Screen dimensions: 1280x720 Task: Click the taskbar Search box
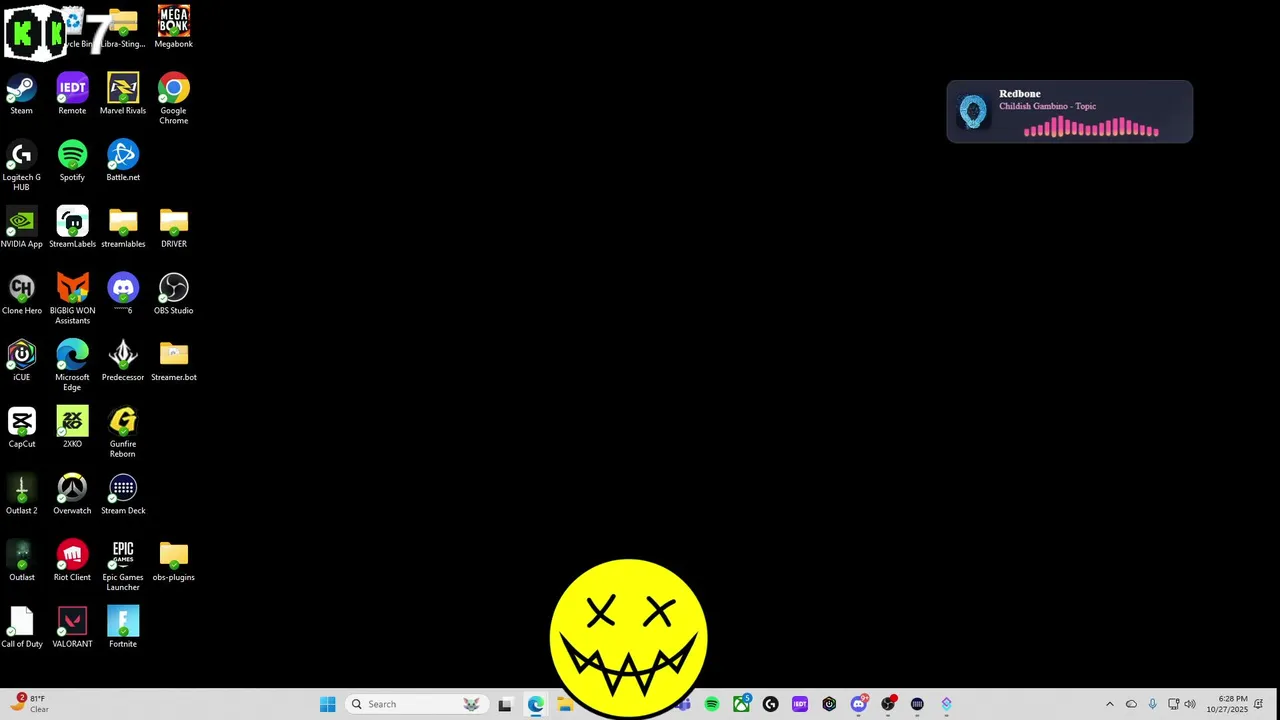(x=415, y=704)
